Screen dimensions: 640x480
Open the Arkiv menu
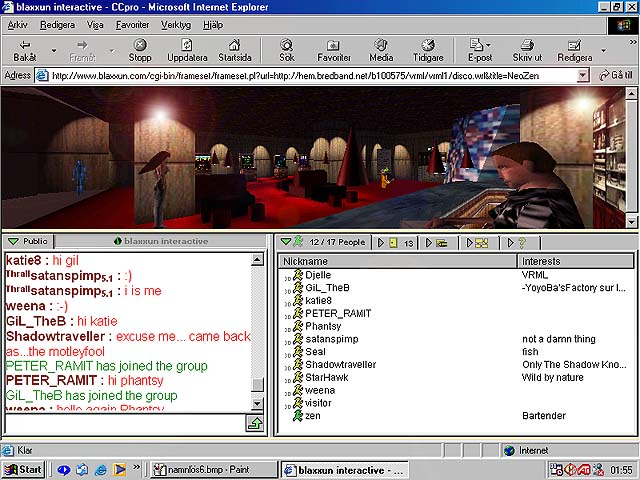18,25
